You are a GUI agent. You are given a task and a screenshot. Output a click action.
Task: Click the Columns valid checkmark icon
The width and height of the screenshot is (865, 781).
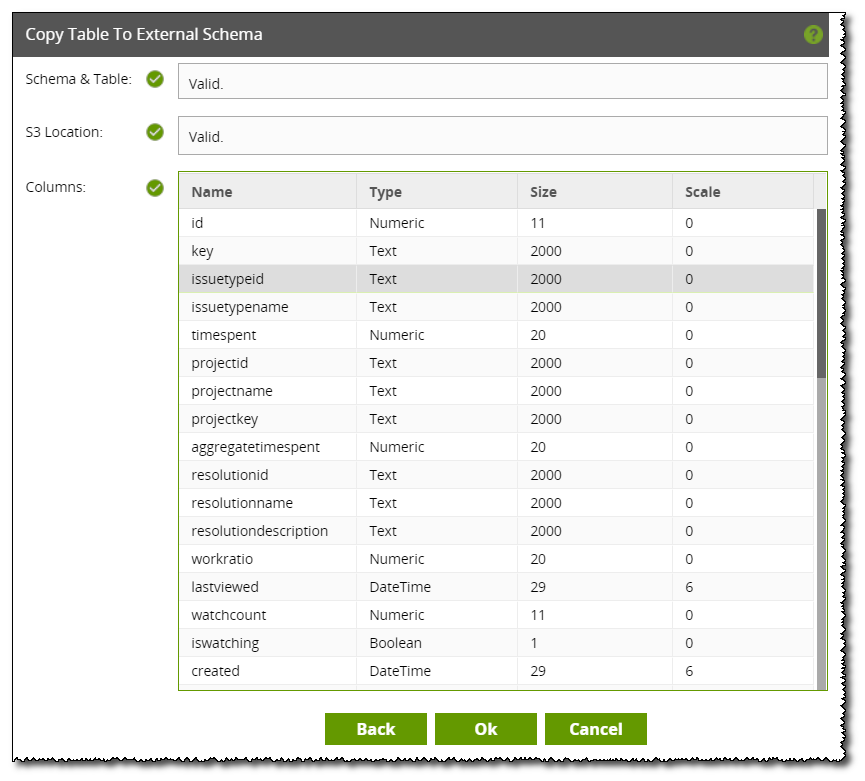[155, 188]
